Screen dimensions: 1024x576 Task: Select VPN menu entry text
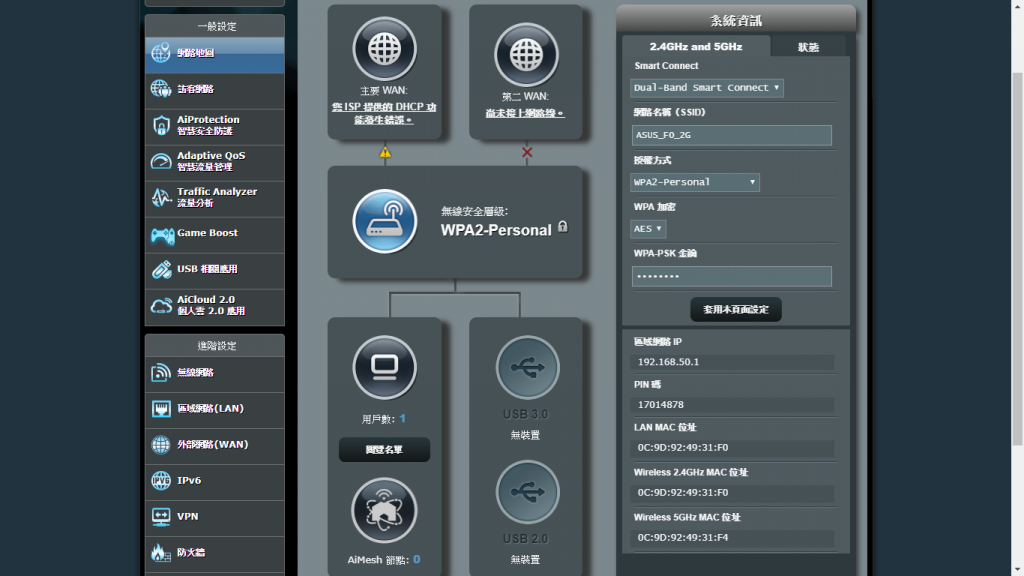(x=187, y=517)
